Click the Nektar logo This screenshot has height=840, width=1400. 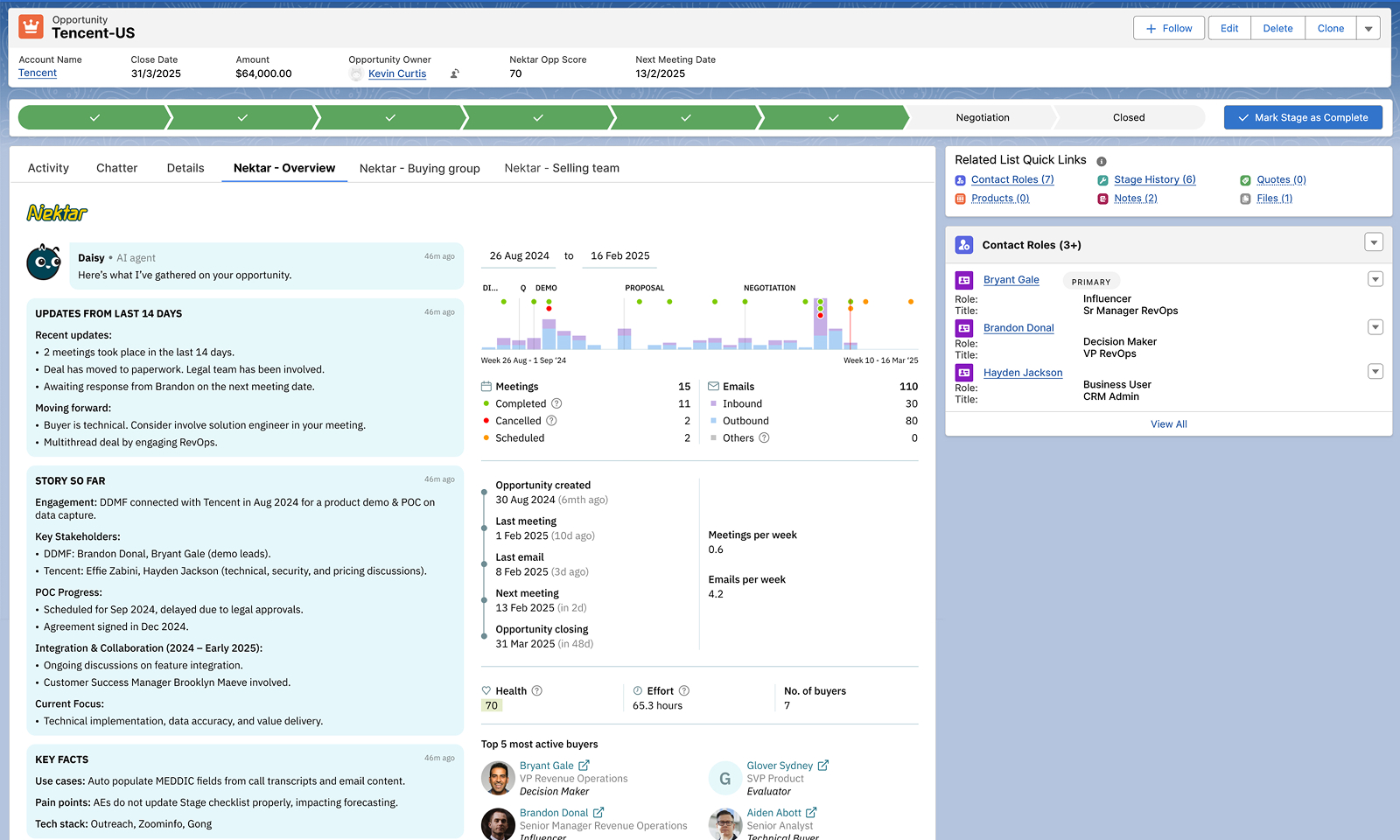(58, 213)
